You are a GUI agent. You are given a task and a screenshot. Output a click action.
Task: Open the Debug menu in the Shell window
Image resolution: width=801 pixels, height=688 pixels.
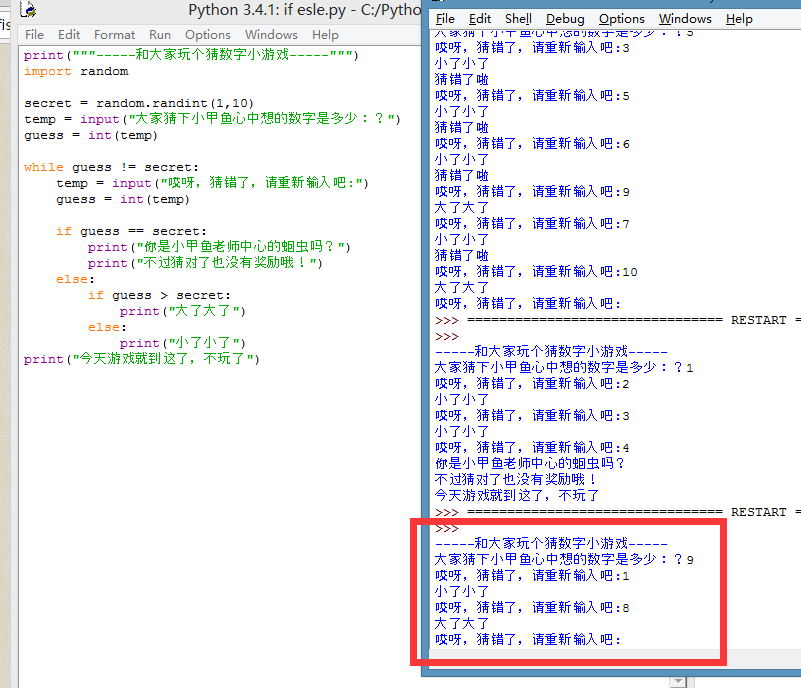tap(564, 18)
